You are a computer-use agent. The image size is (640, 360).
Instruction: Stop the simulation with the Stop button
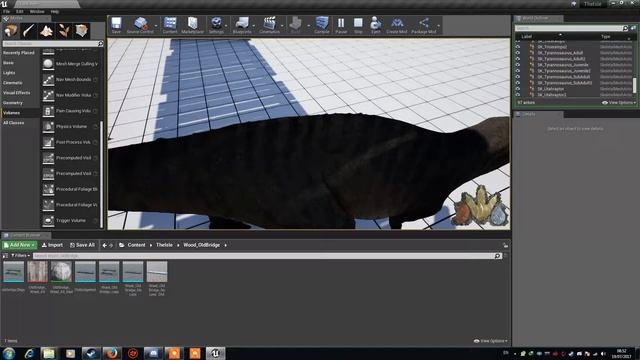click(358, 25)
